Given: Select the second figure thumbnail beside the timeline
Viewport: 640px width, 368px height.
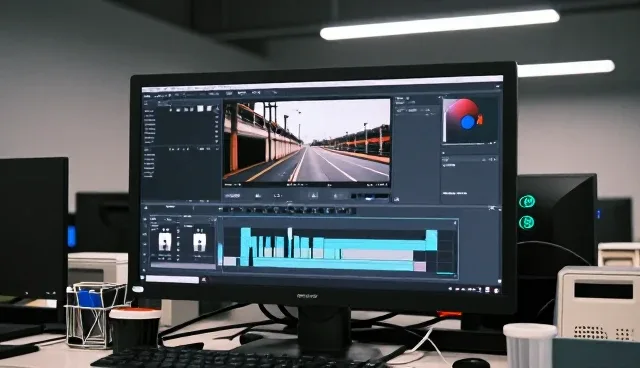Looking at the screenshot, I should (x=200, y=242).
